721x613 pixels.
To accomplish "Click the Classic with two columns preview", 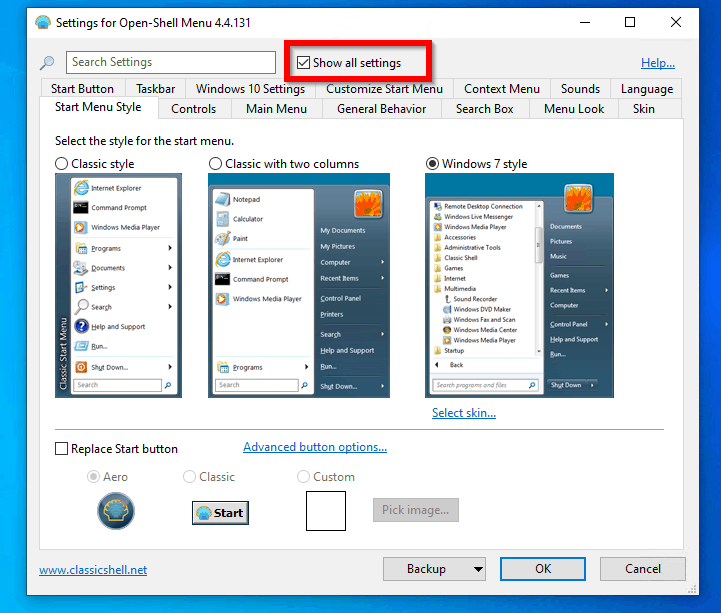I will (x=298, y=284).
